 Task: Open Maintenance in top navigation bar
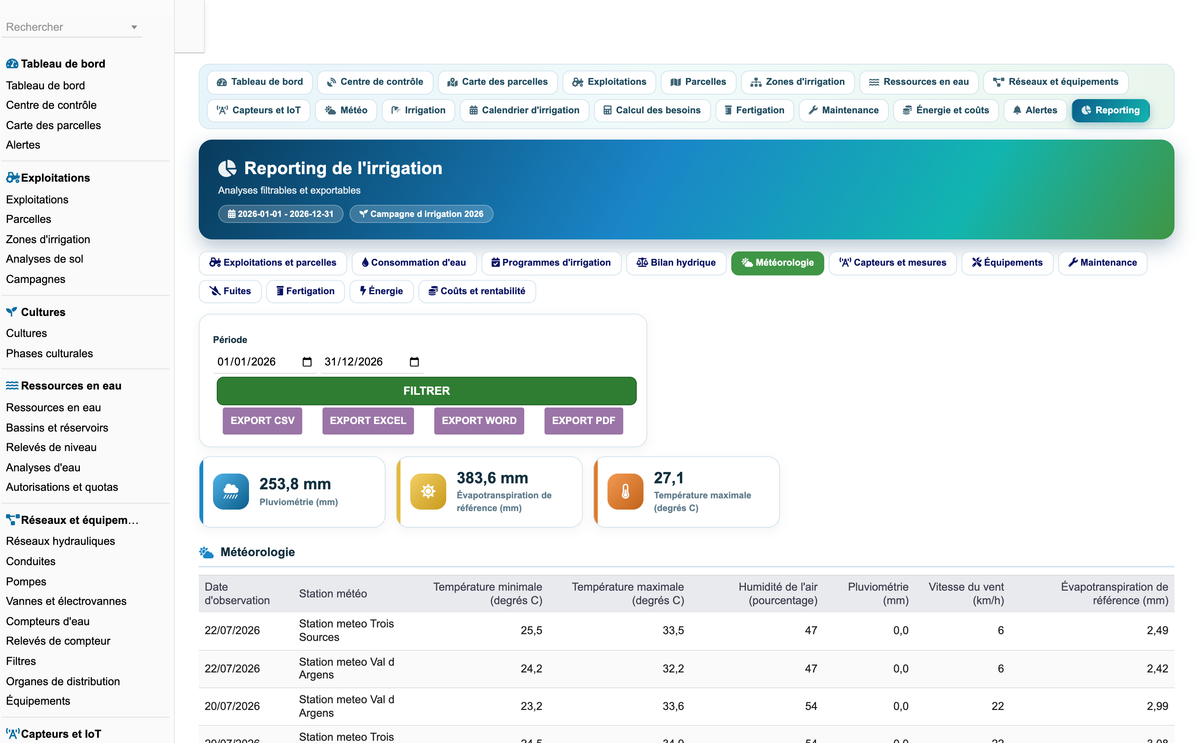pos(843,110)
